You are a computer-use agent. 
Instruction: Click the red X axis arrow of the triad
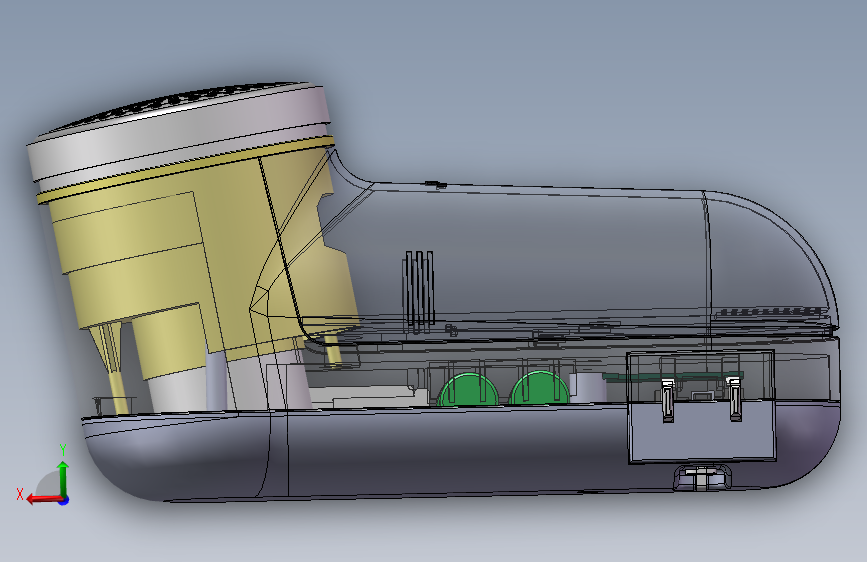click(x=44, y=499)
